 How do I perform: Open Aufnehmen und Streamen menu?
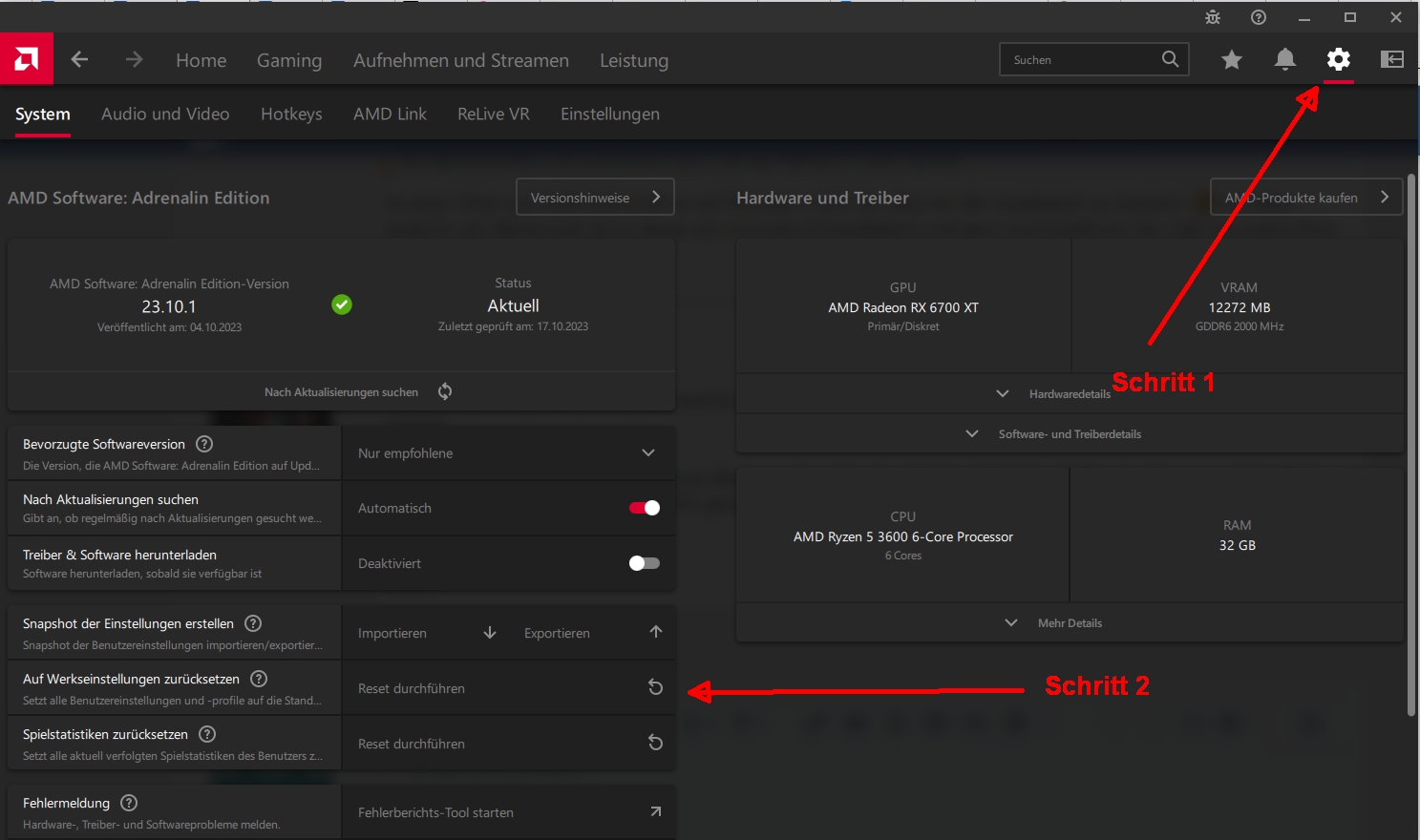[x=461, y=60]
